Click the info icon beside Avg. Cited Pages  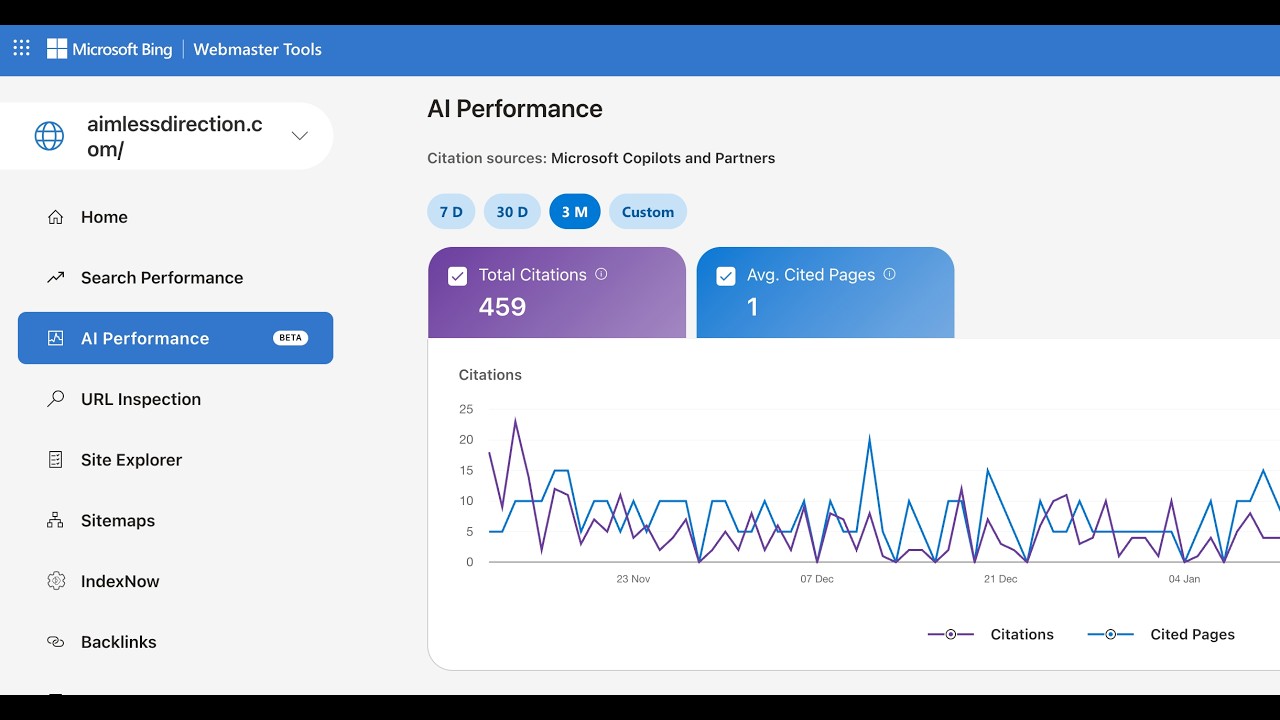pos(889,274)
